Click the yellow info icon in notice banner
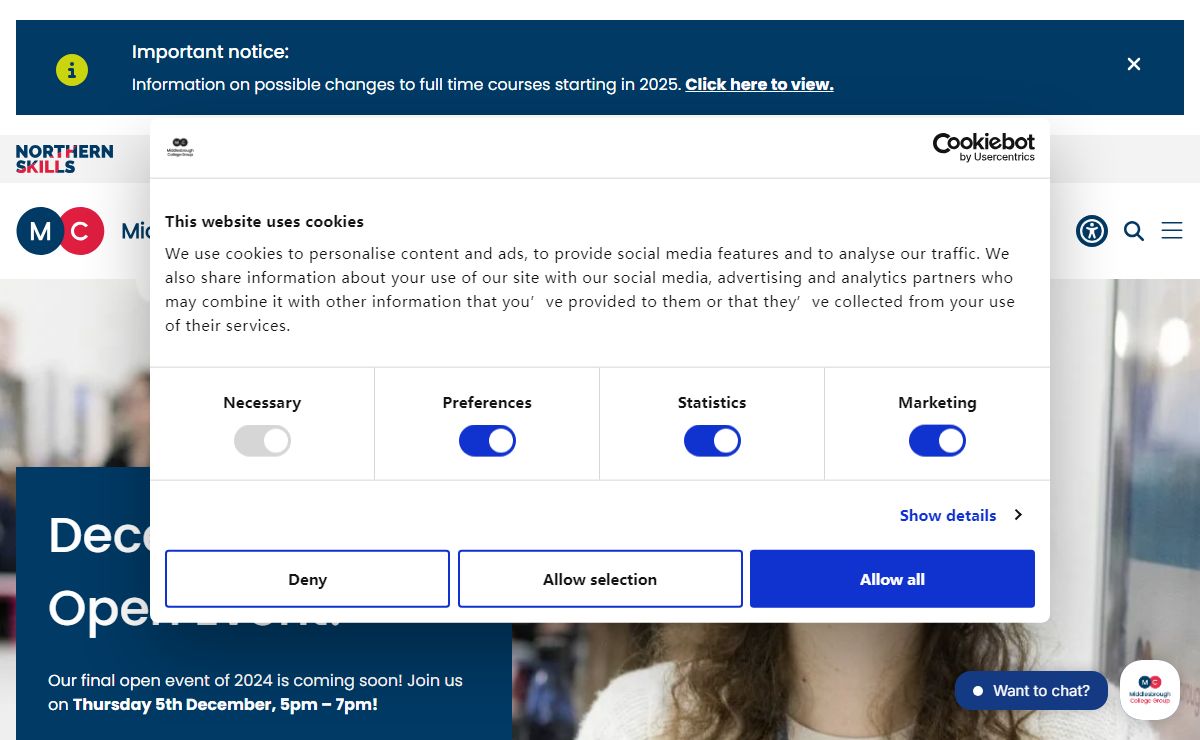1200x740 pixels. coord(72,70)
